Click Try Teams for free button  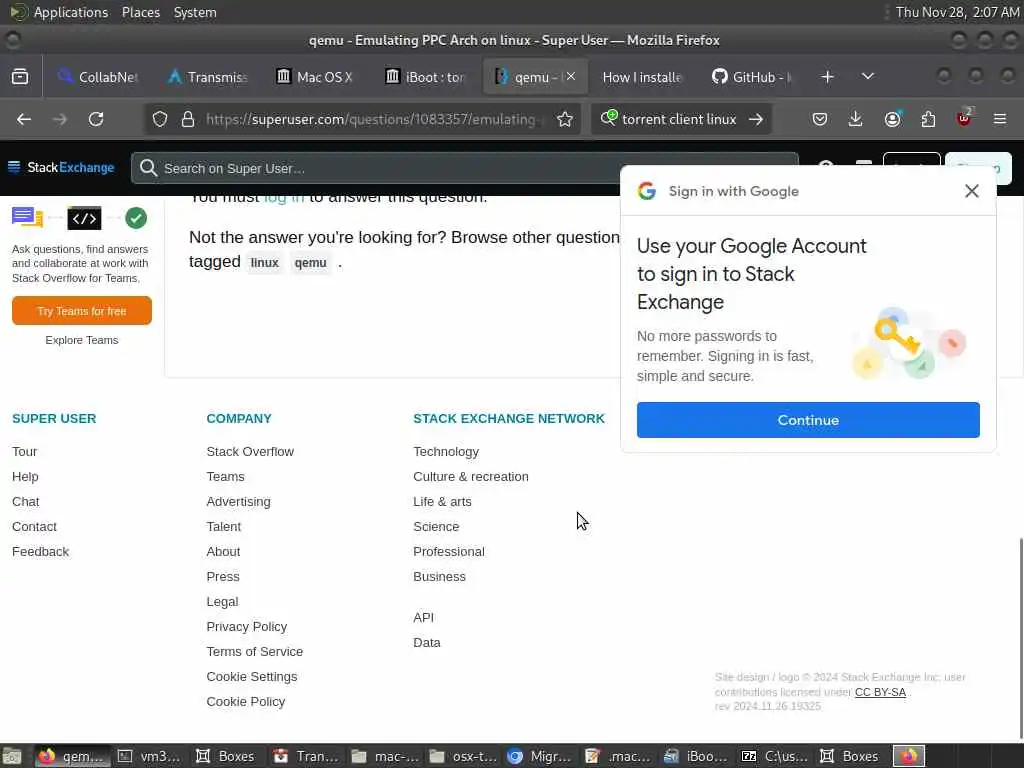[x=82, y=310]
